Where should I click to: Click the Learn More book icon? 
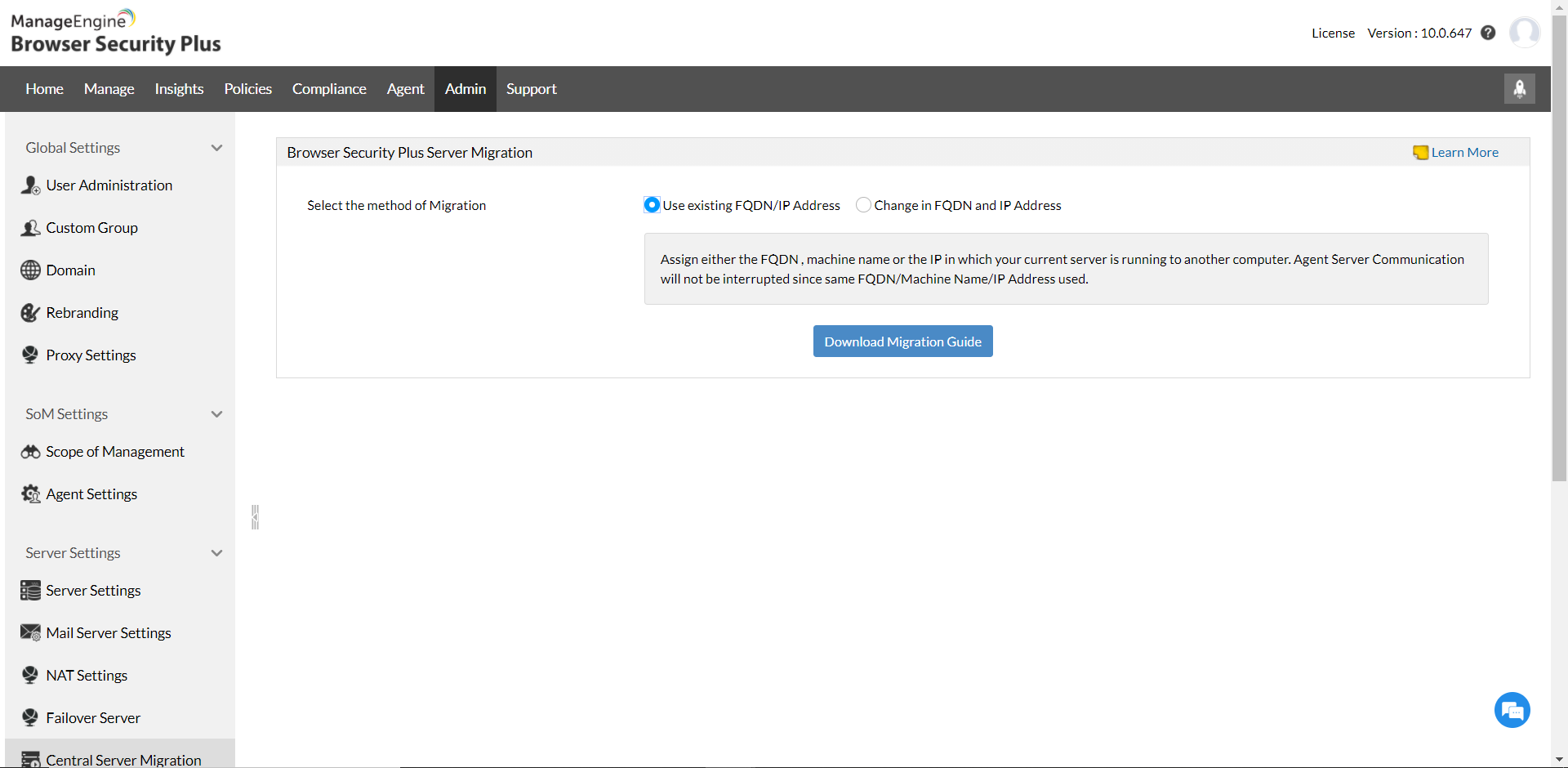tap(1421, 153)
